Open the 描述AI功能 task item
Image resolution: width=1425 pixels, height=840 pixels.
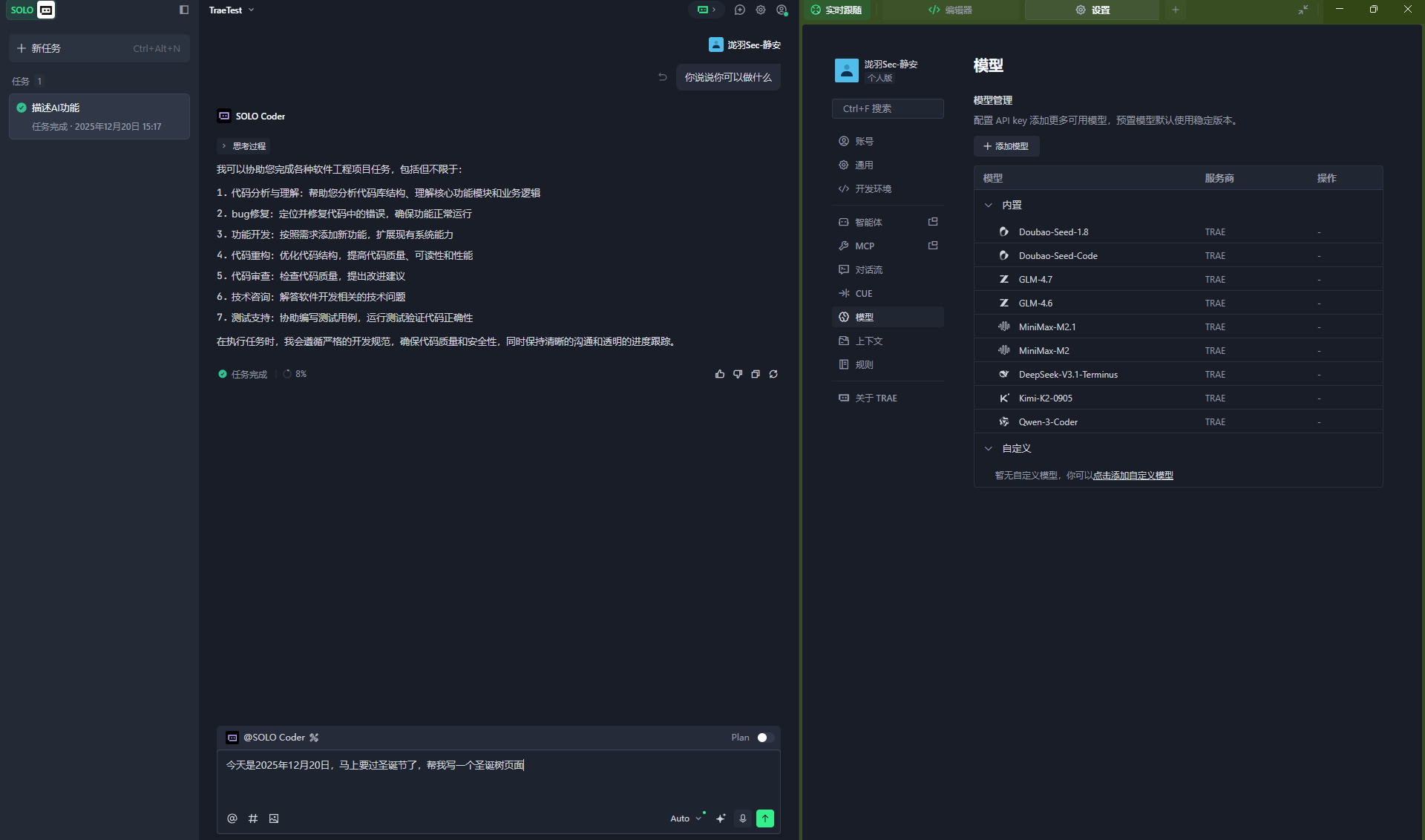click(99, 117)
